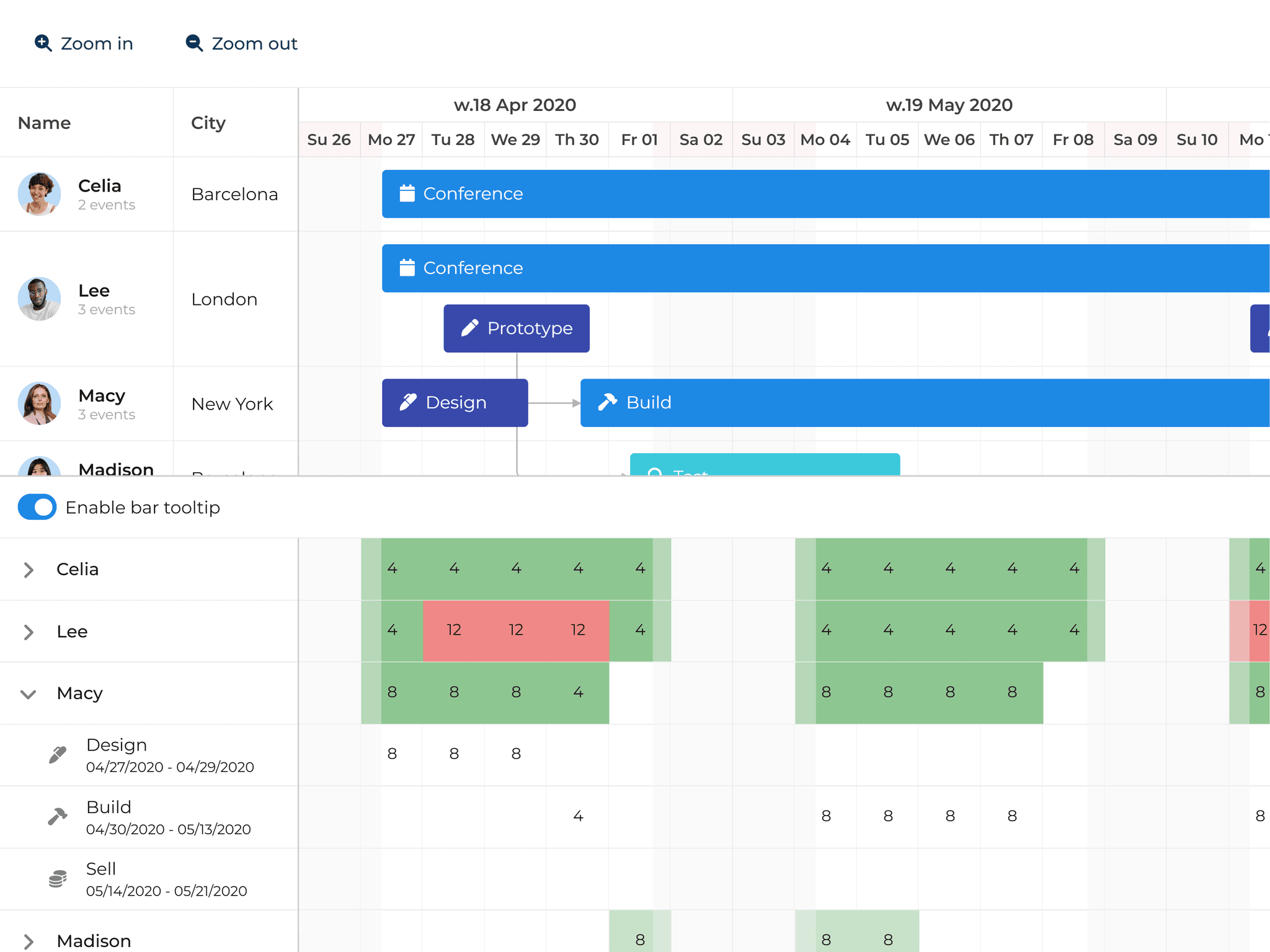Click the calendar icon on Lee's Conference bar
The width and height of the screenshot is (1270, 952).
407,268
